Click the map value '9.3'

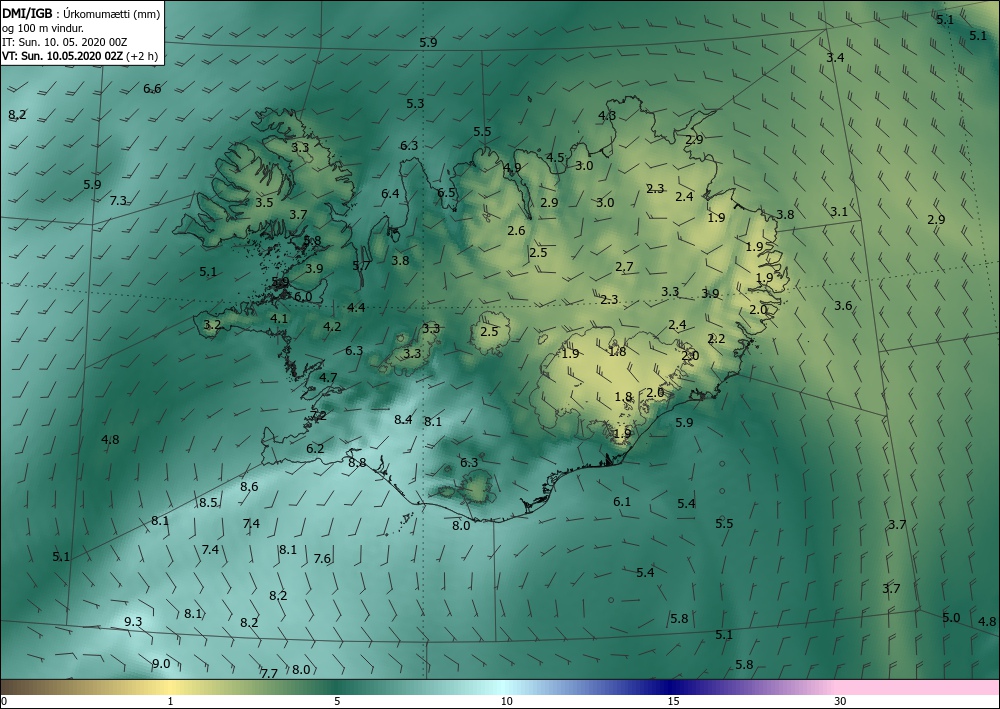tap(133, 622)
